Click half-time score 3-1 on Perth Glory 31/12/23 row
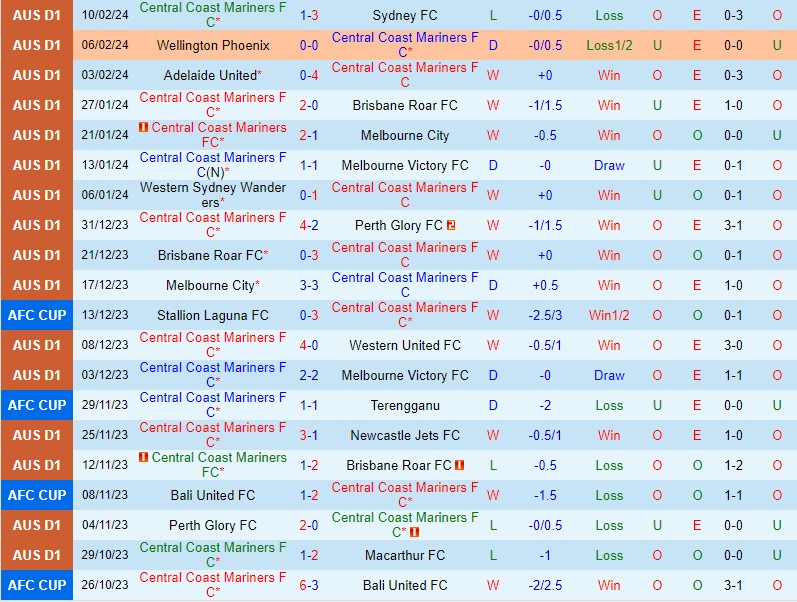Image resolution: width=797 pixels, height=602 pixels. point(733,225)
